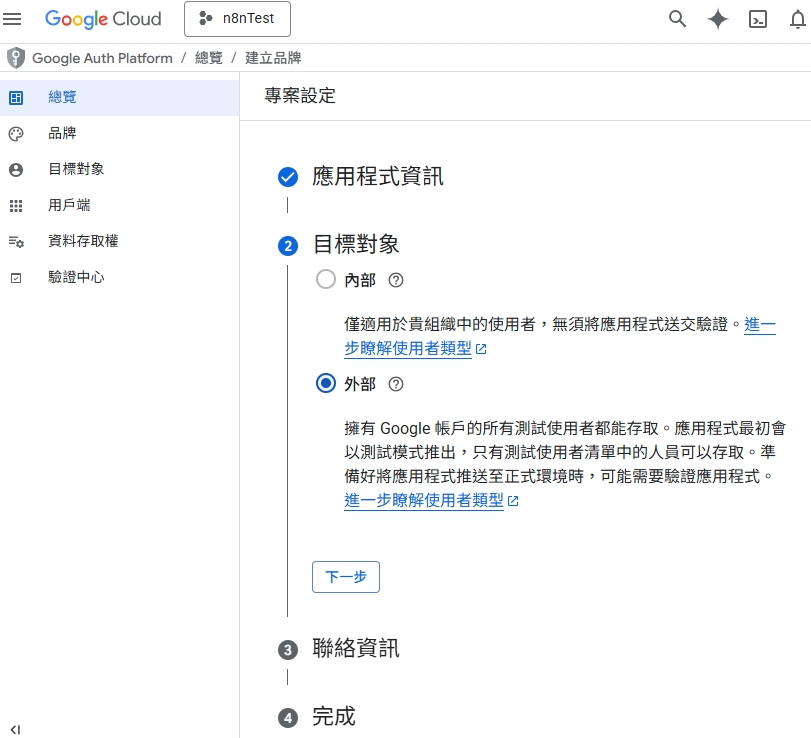Viewport: 811px width, 738px height.
Task: Open the hamburger navigation menu
Action: (x=12, y=19)
